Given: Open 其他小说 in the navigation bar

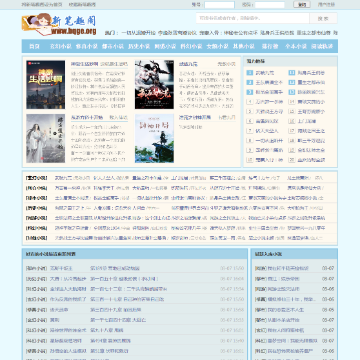Looking at the screenshot, I should (243, 46).
